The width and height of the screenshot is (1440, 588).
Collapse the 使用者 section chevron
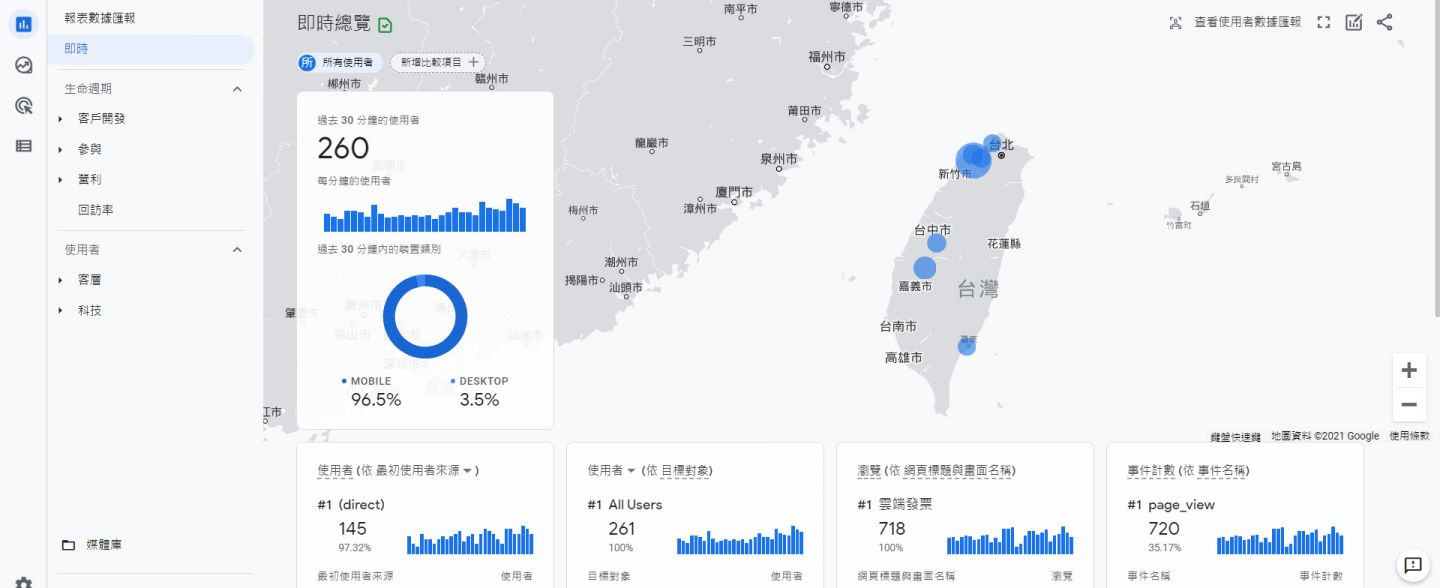[x=237, y=250]
